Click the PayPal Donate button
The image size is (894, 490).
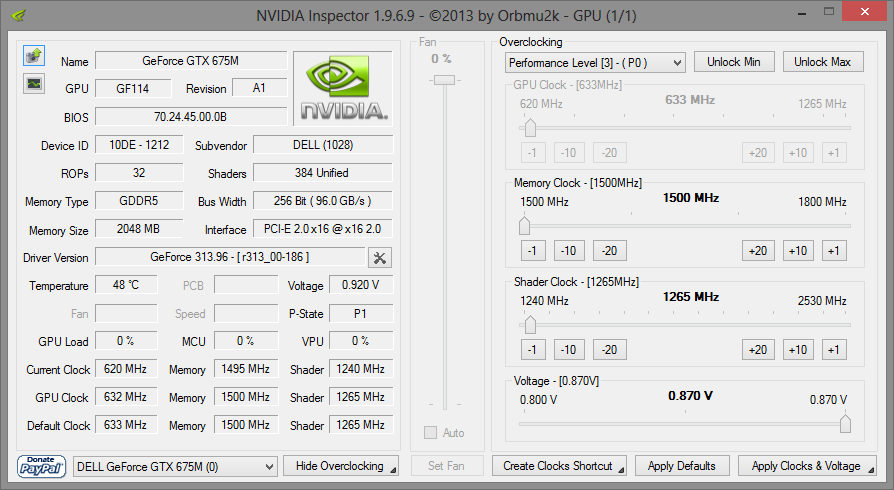pyautogui.click(x=41, y=466)
